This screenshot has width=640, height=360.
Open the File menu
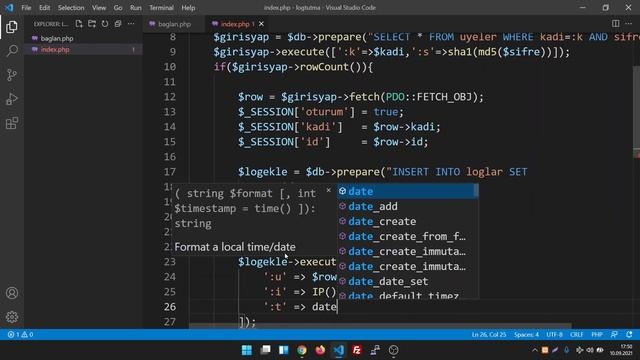[26, 8]
